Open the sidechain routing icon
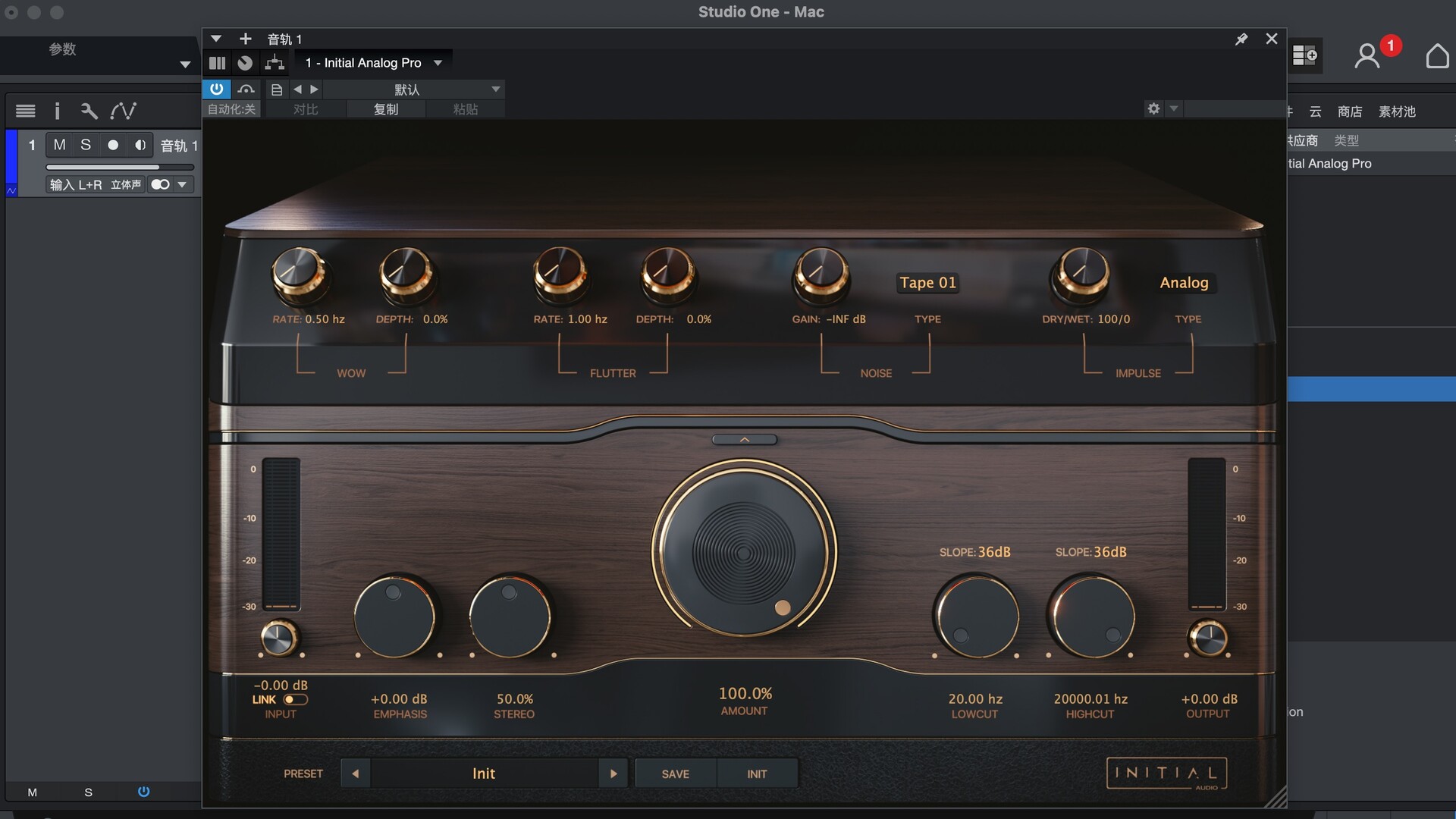Viewport: 1456px width, 819px height. (246, 89)
